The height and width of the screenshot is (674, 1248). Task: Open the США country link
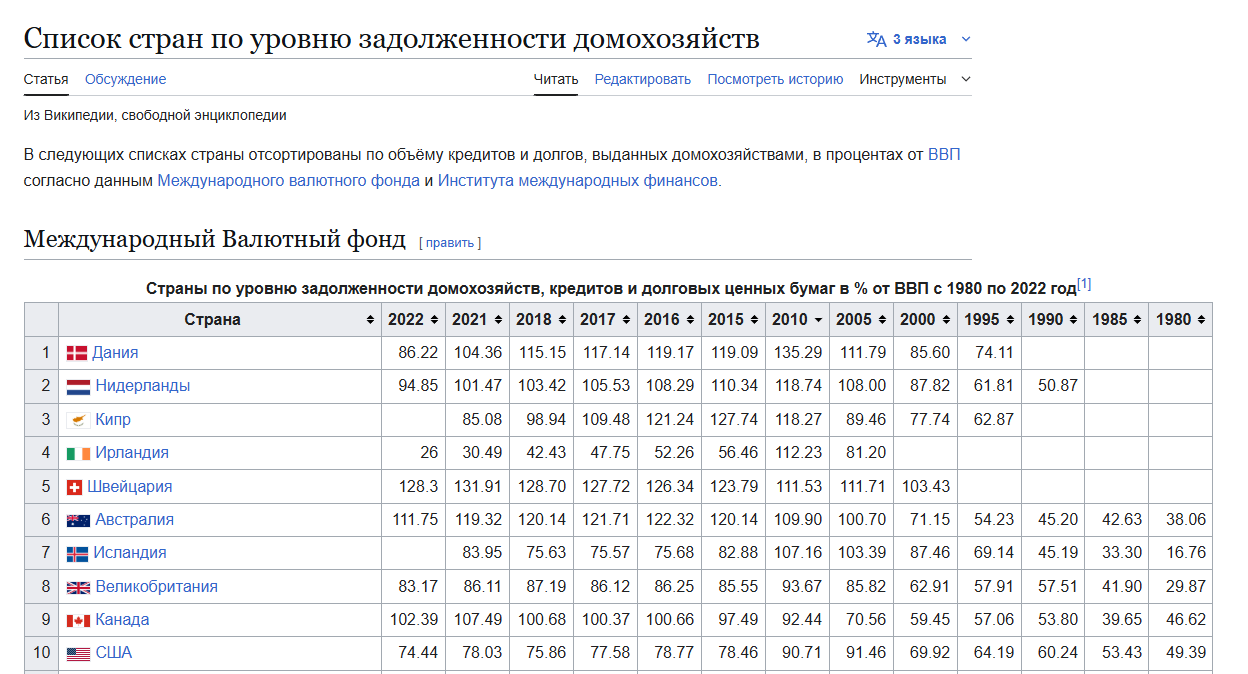[113, 654]
